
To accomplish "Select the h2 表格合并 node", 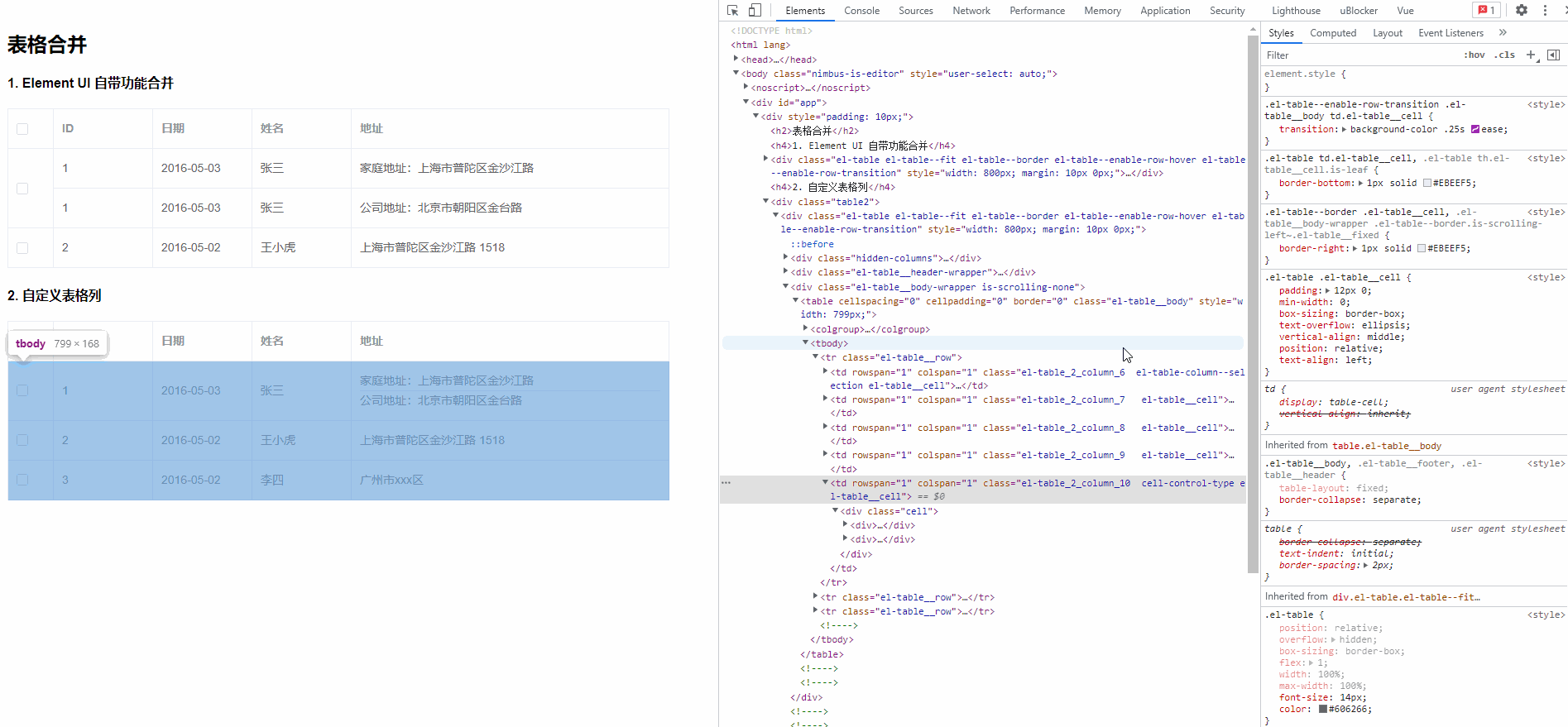I will pos(814,131).
